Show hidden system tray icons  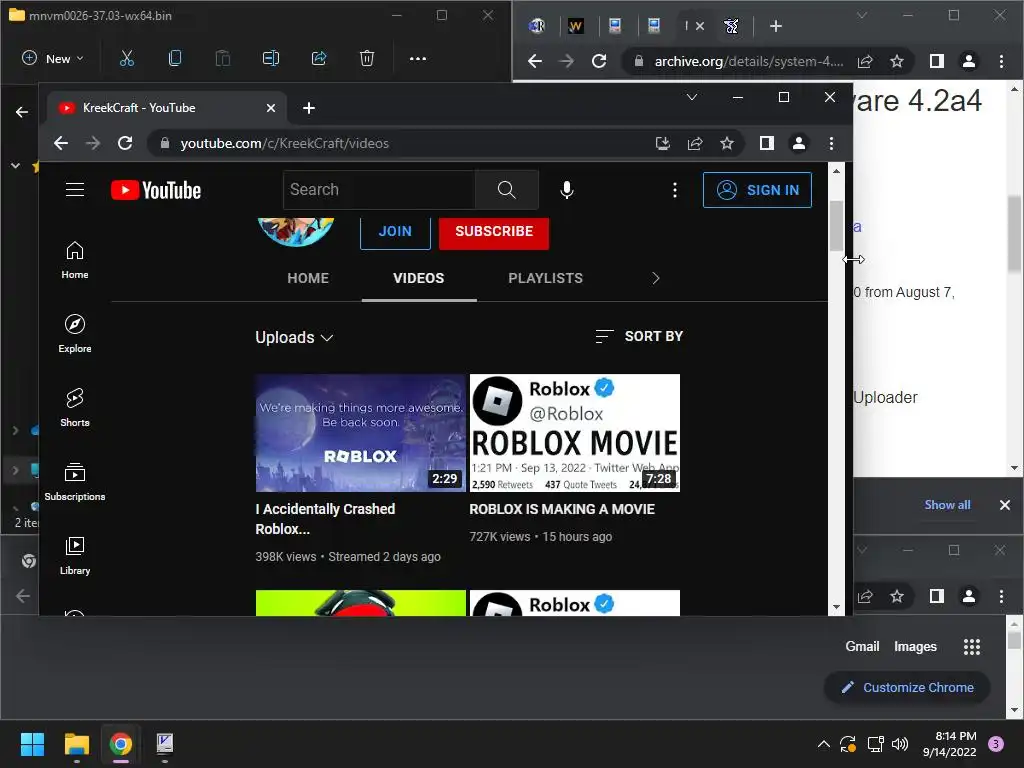tap(824, 744)
